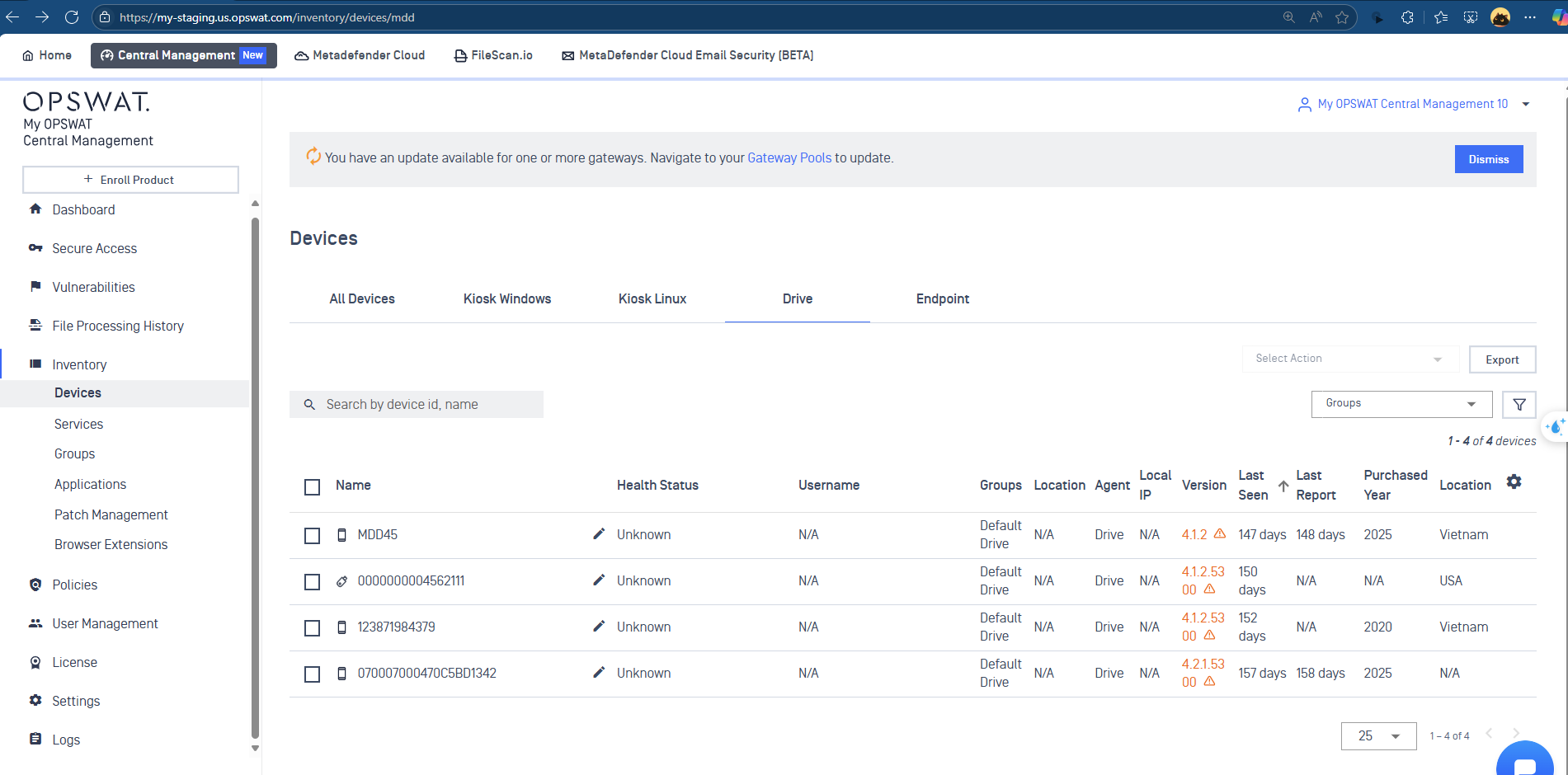Image resolution: width=1568 pixels, height=775 pixels.
Task: Switch to the Endpoint tab
Action: 943,298
